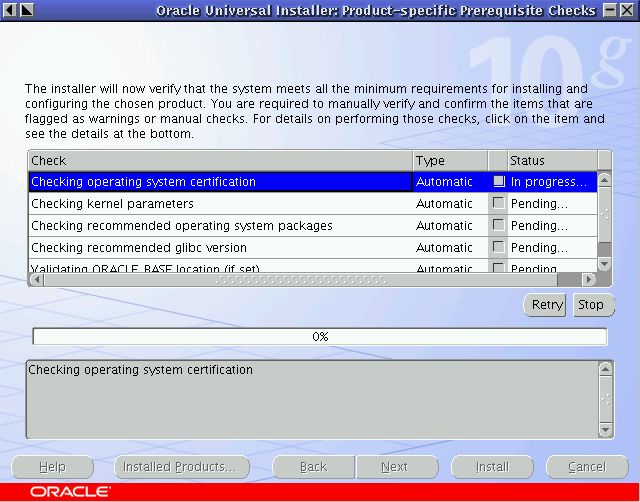
Task: Toggle checkbox for recommended operating system packages
Action: [498, 225]
